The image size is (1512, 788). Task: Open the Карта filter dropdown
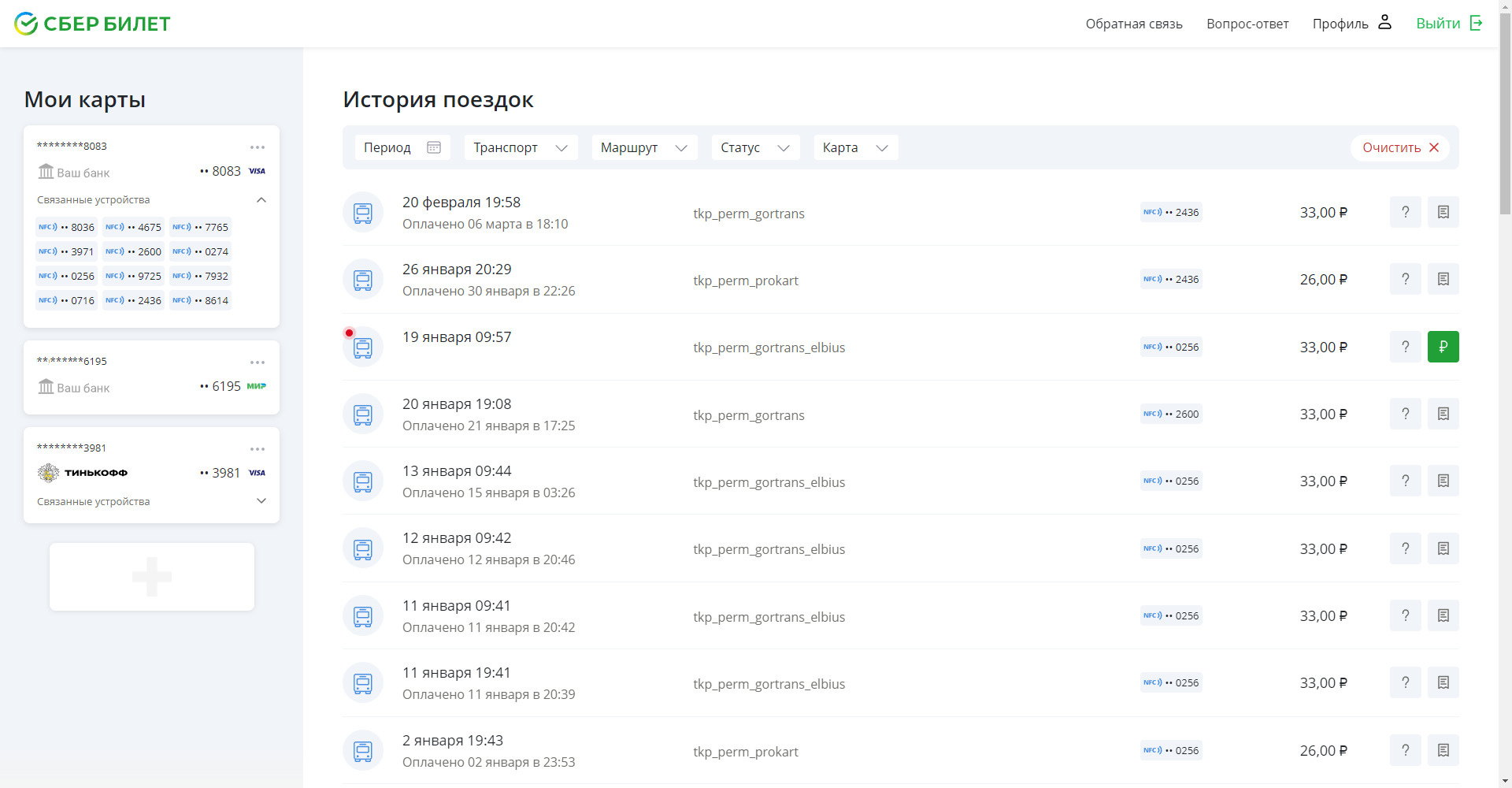(x=855, y=147)
